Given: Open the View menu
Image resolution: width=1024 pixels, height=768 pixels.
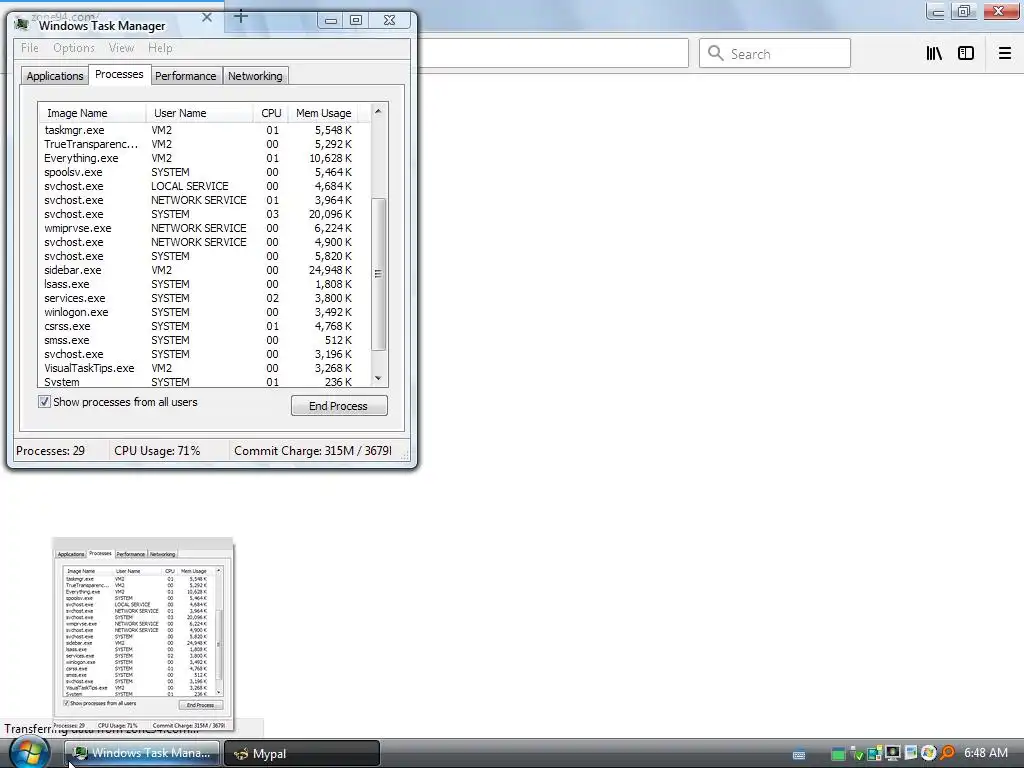Looking at the screenshot, I should tap(121, 48).
